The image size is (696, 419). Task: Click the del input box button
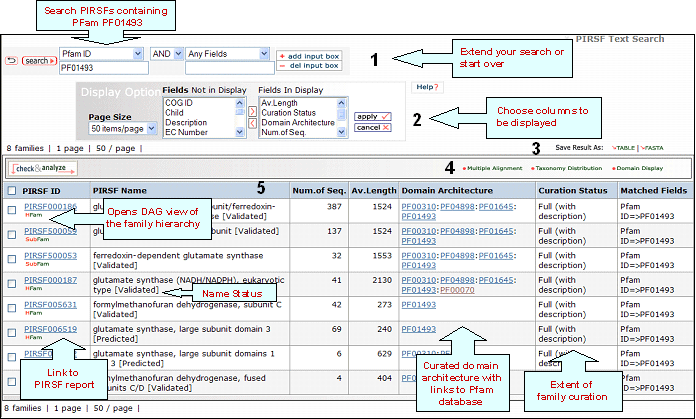click(309, 67)
